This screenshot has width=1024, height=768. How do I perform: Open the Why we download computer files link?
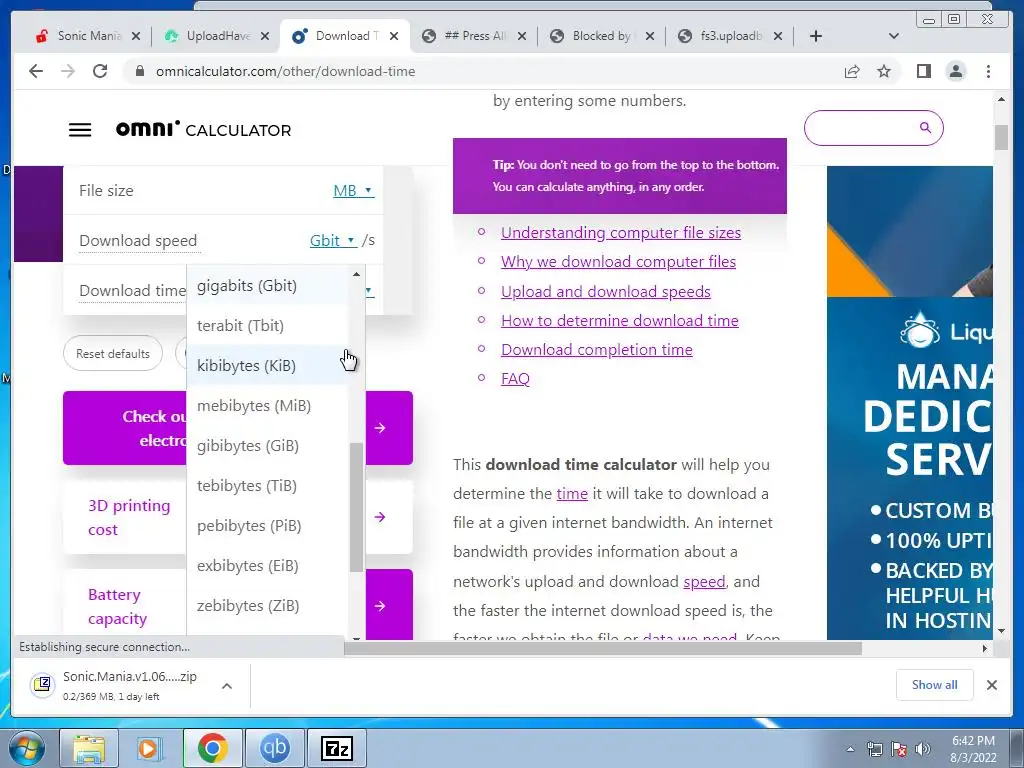click(618, 261)
